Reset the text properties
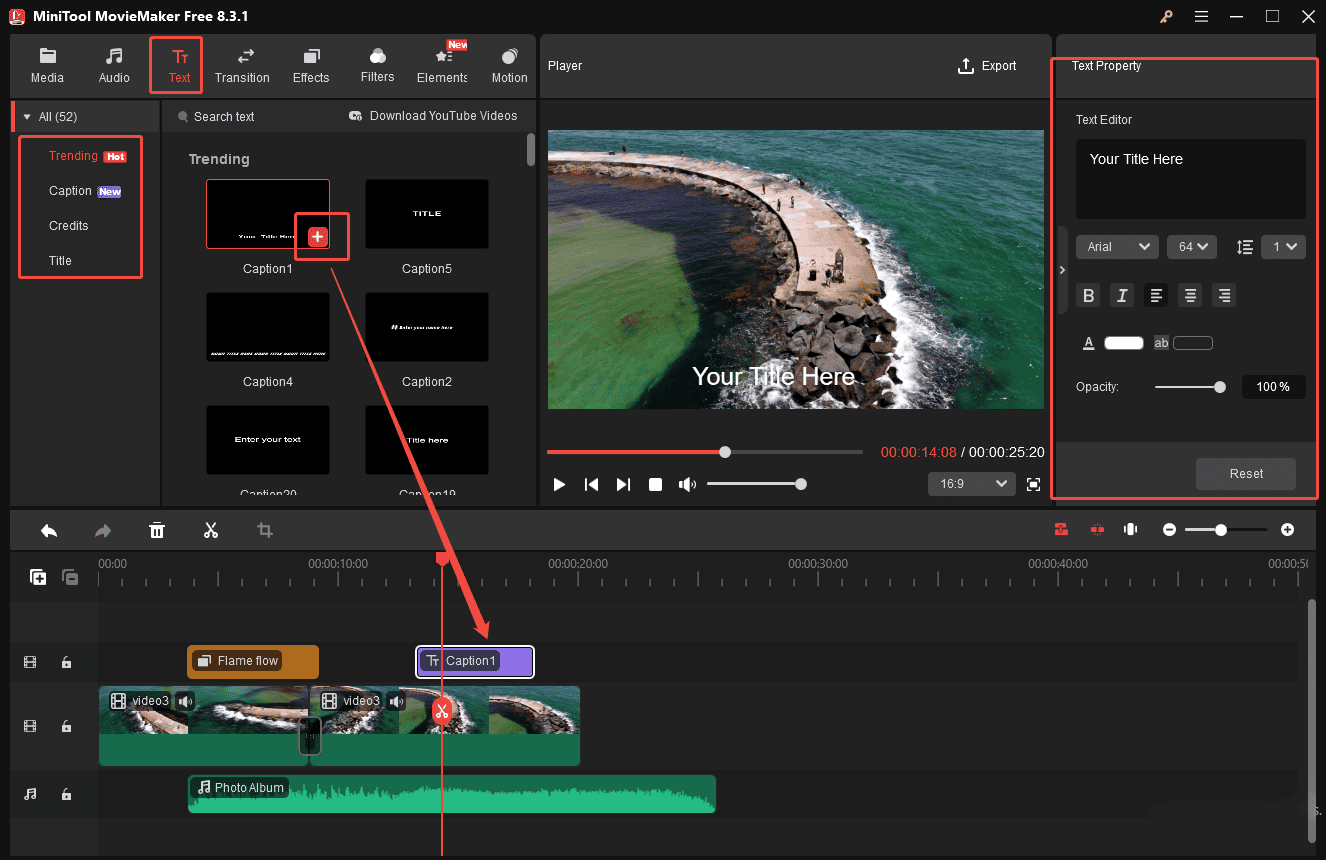This screenshot has height=860, width=1326. (1245, 474)
